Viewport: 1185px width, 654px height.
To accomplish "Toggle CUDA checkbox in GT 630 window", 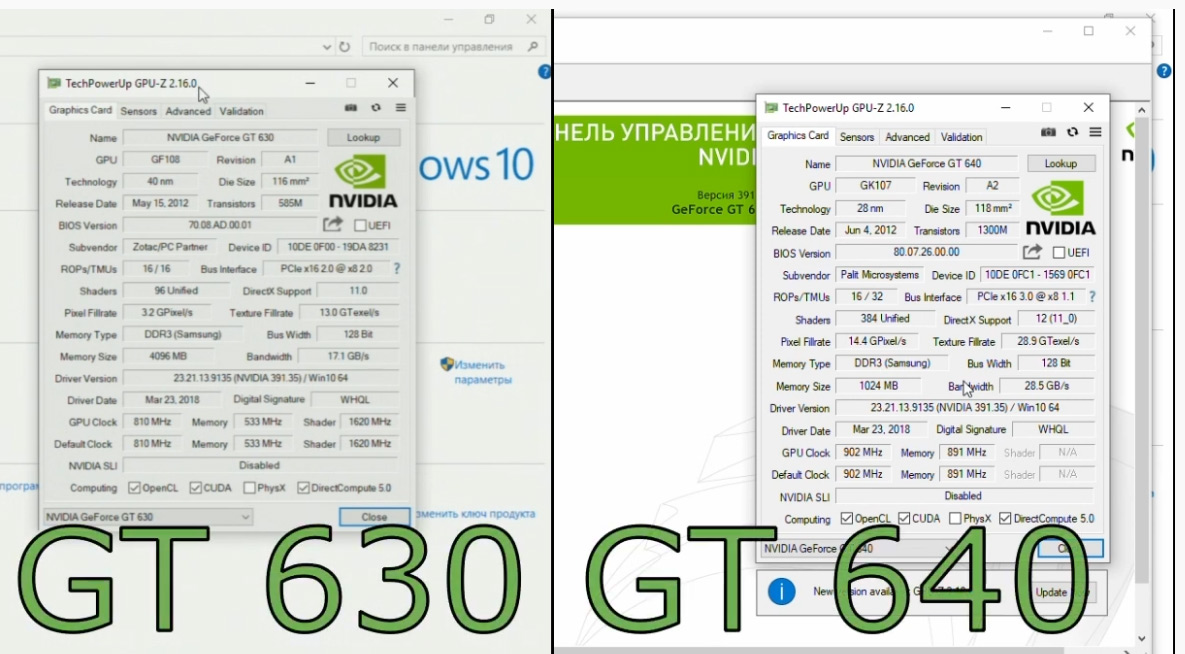I will pos(196,488).
